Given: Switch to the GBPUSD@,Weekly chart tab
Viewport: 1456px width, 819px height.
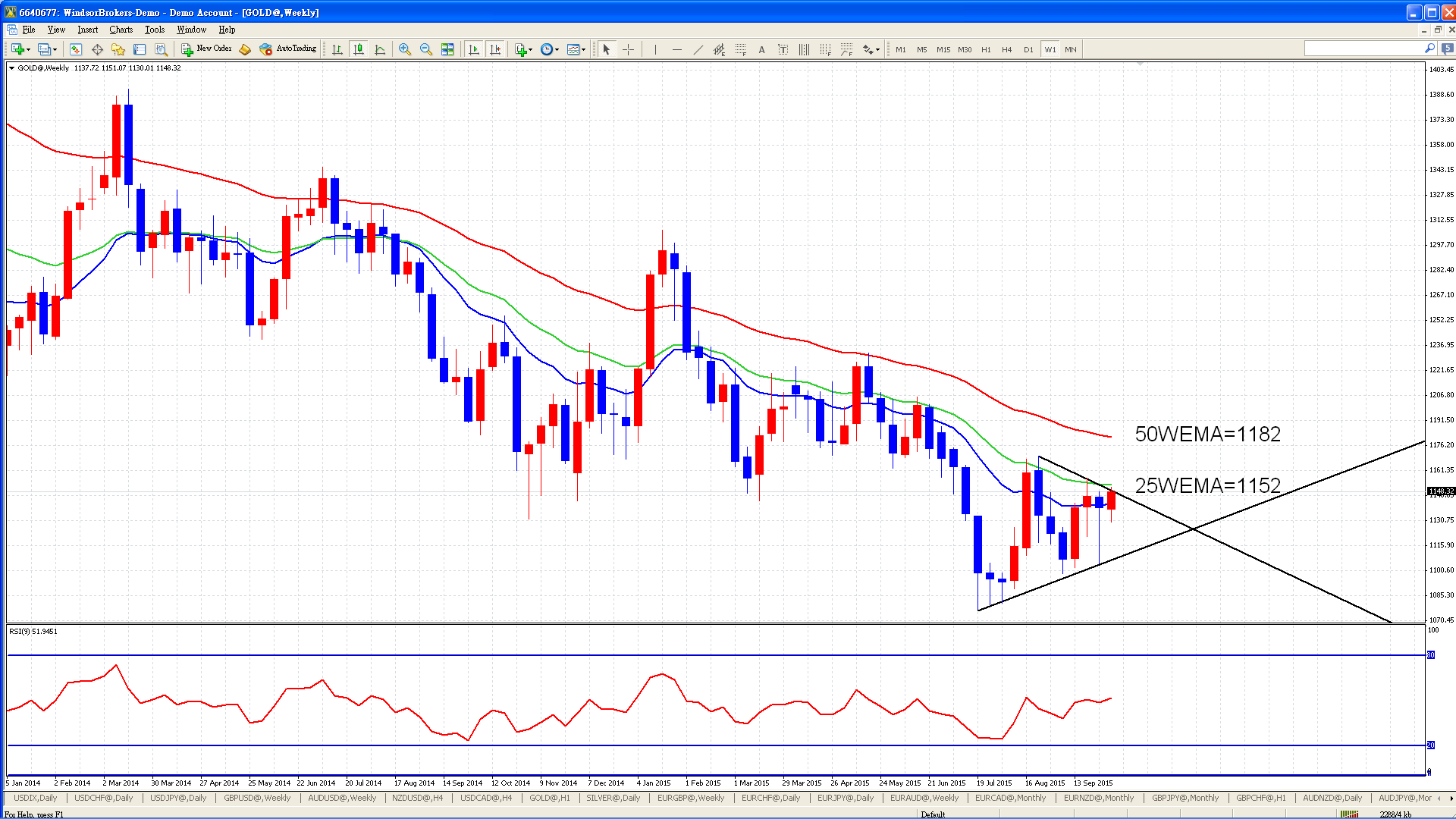Looking at the screenshot, I should pyautogui.click(x=257, y=798).
